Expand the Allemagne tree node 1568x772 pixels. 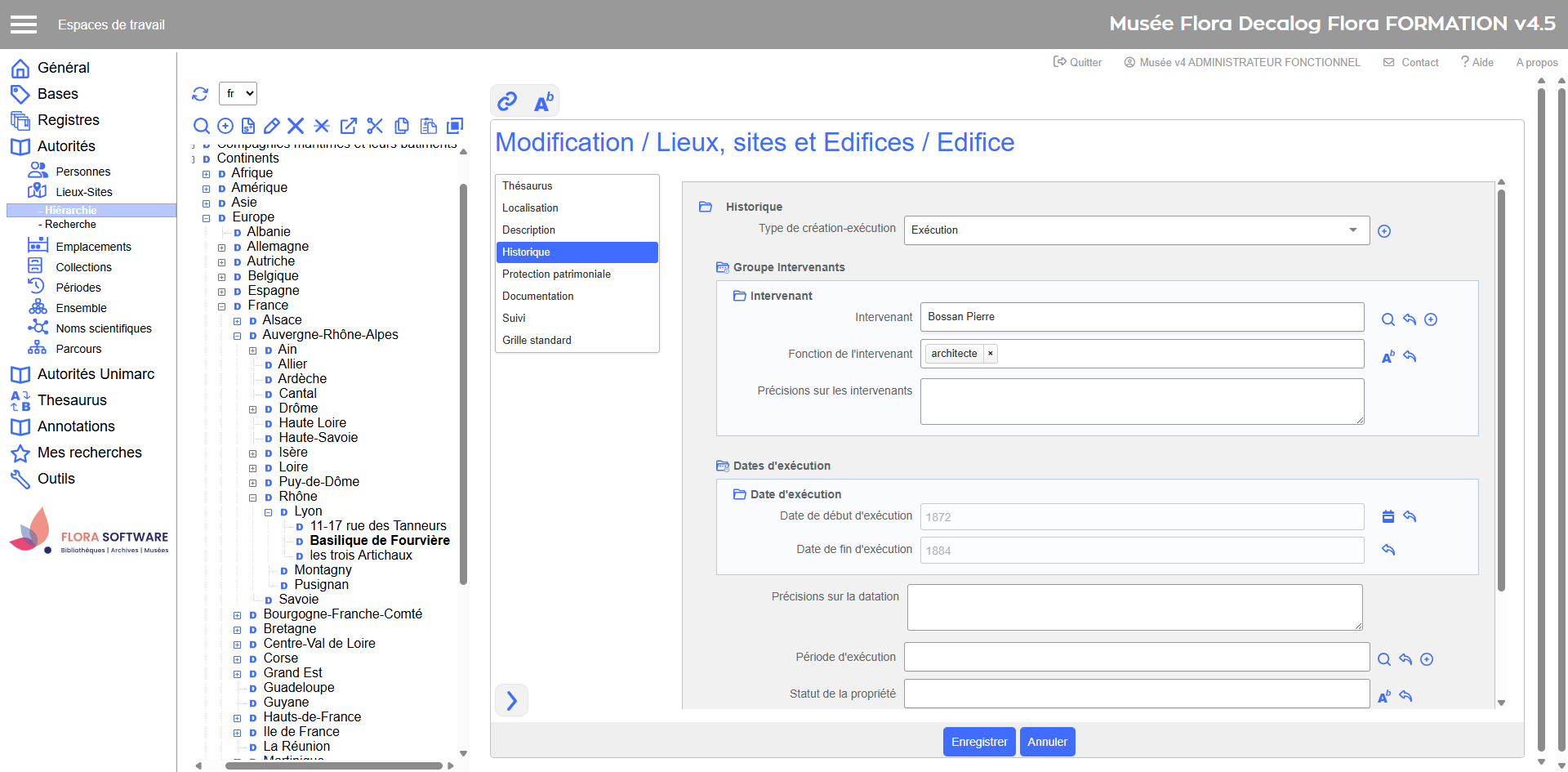click(x=221, y=248)
